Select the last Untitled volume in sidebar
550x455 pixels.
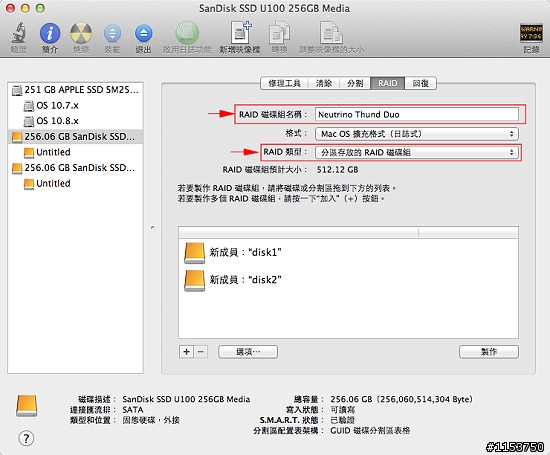tap(75, 183)
